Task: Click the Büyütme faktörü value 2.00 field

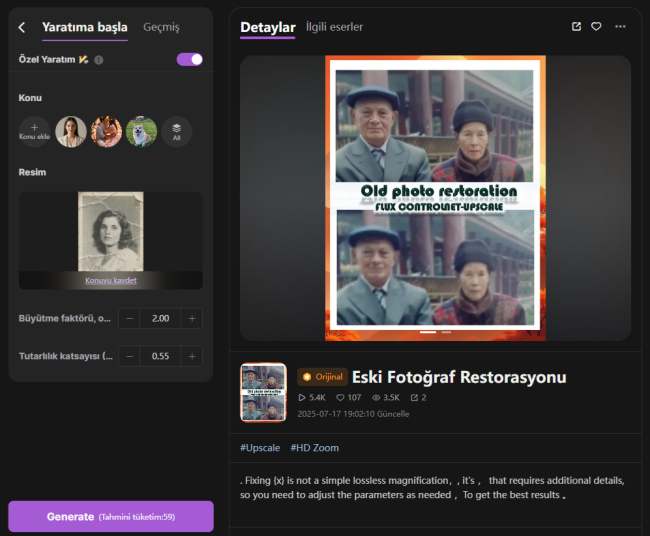Action: [160, 318]
